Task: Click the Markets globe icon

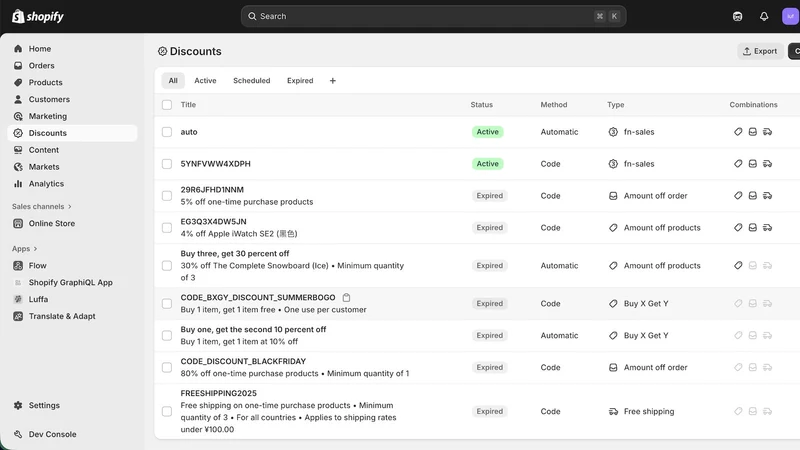Action: pos(18,166)
